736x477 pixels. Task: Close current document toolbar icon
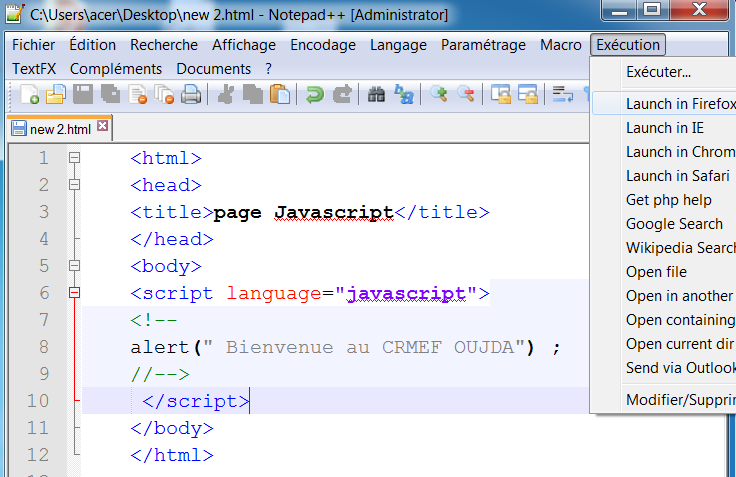pos(138,94)
